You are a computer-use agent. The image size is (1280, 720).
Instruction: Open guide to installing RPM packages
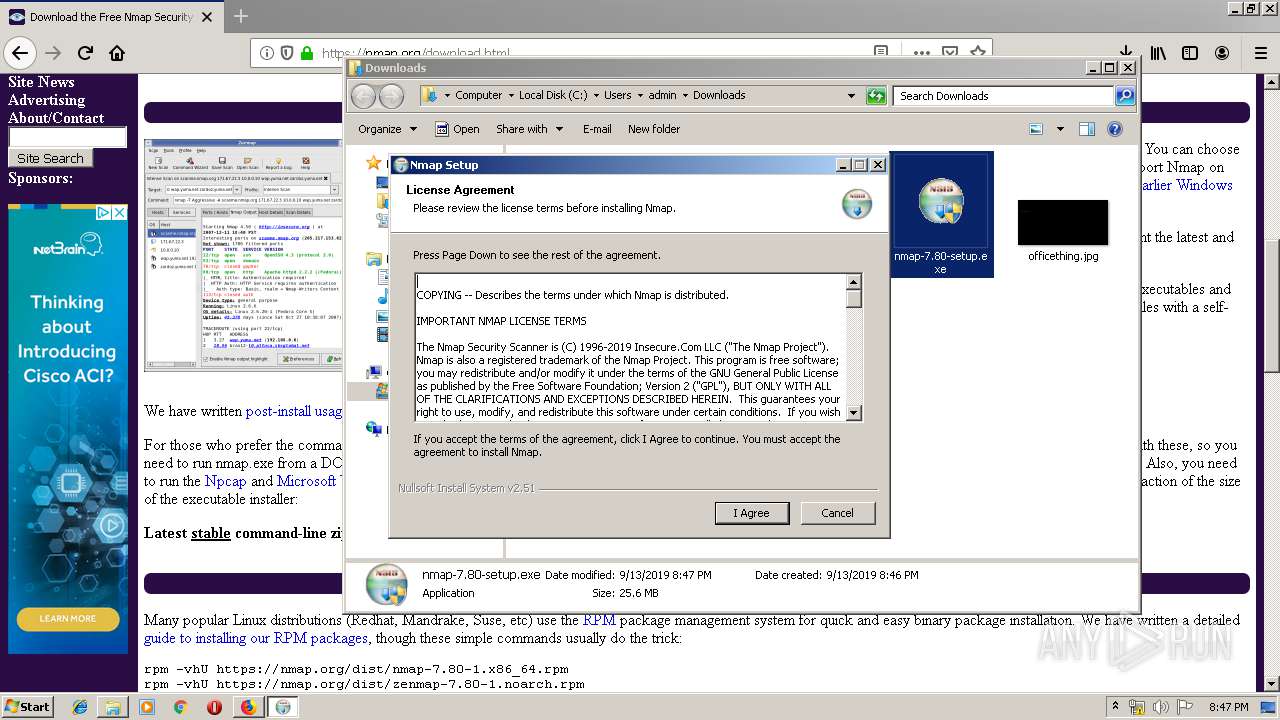[x=256, y=638]
